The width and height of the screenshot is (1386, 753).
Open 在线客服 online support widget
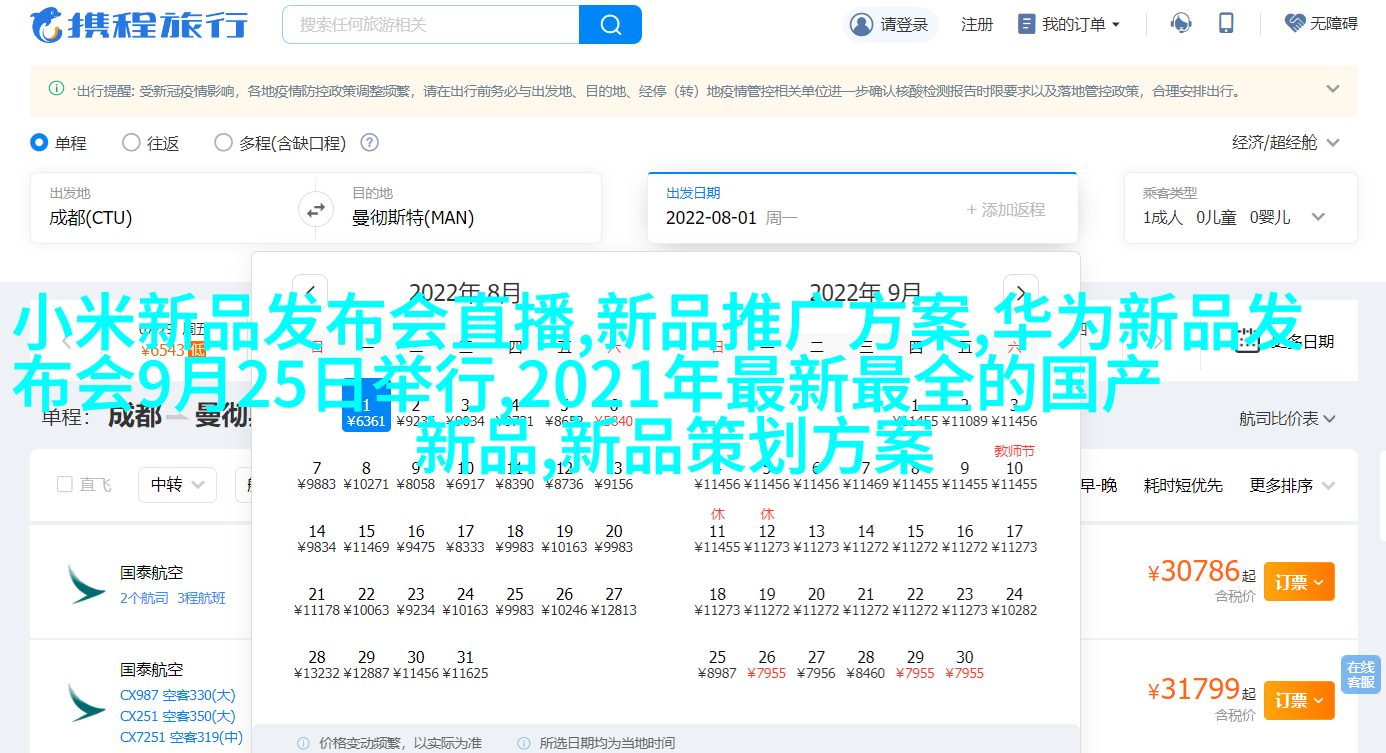click(x=1360, y=675)
